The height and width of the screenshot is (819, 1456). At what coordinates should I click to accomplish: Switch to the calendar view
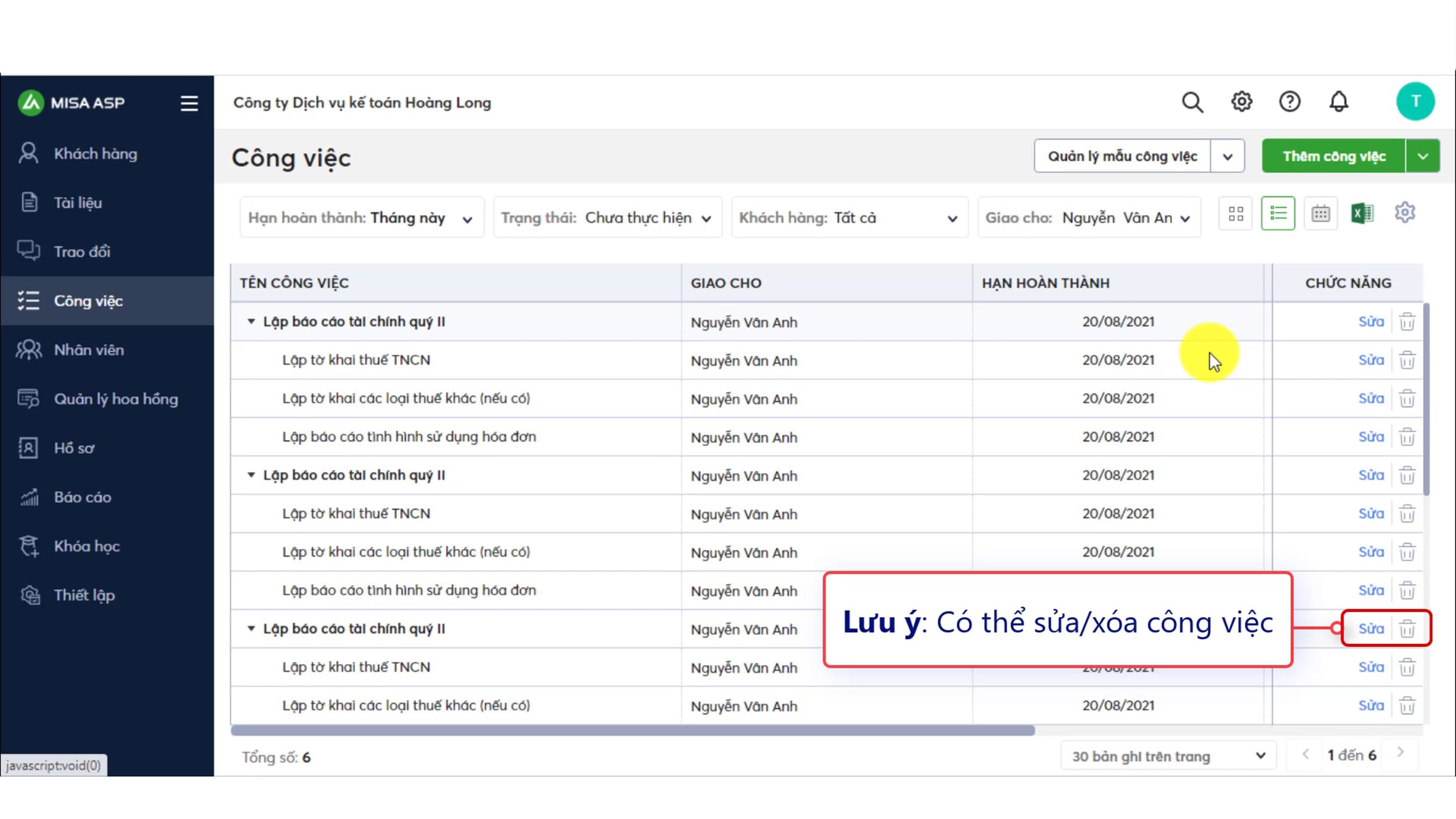point(1321,214)
